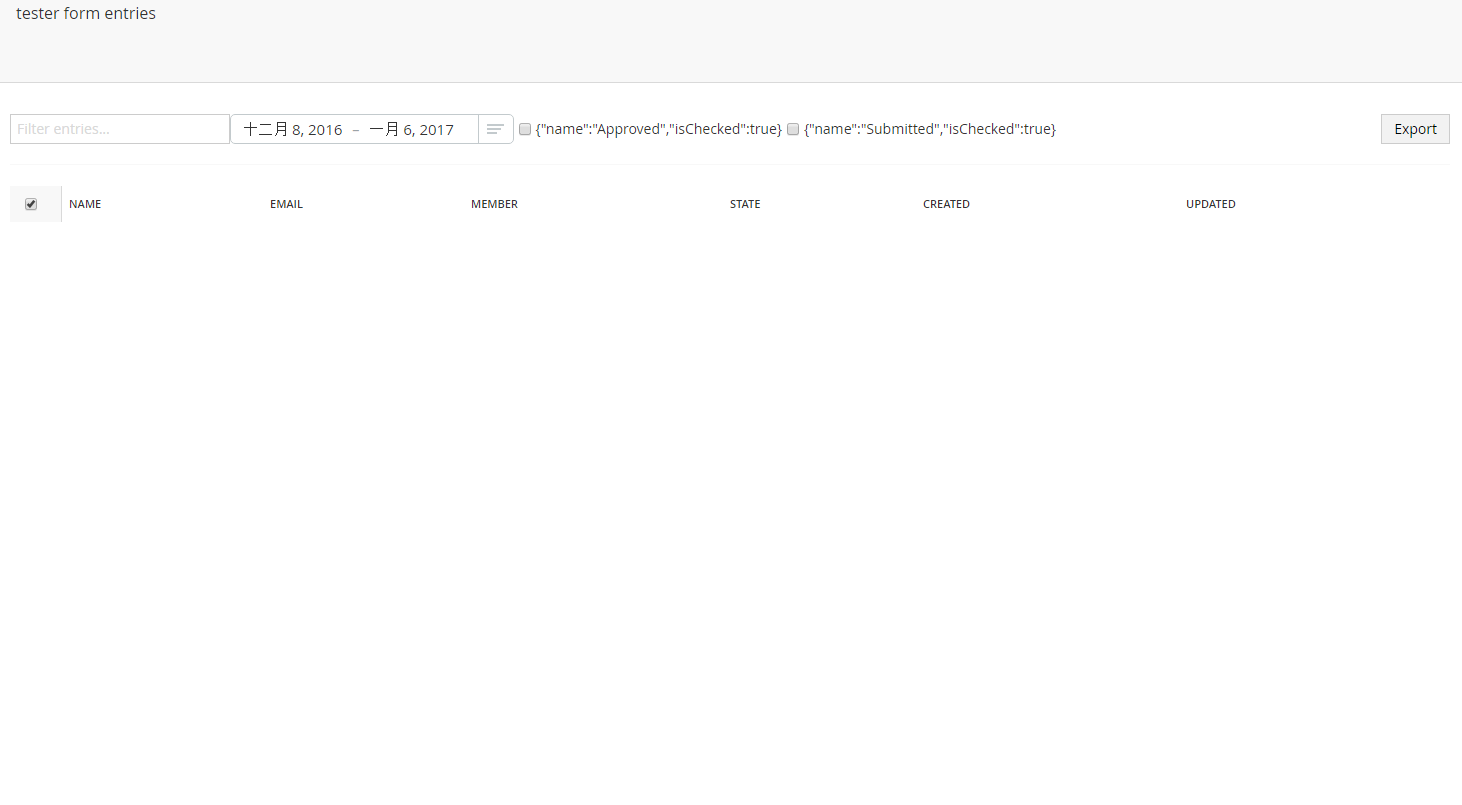
Task: Pick the start date 十二月 8, 2016
Action: click(293, 129)
